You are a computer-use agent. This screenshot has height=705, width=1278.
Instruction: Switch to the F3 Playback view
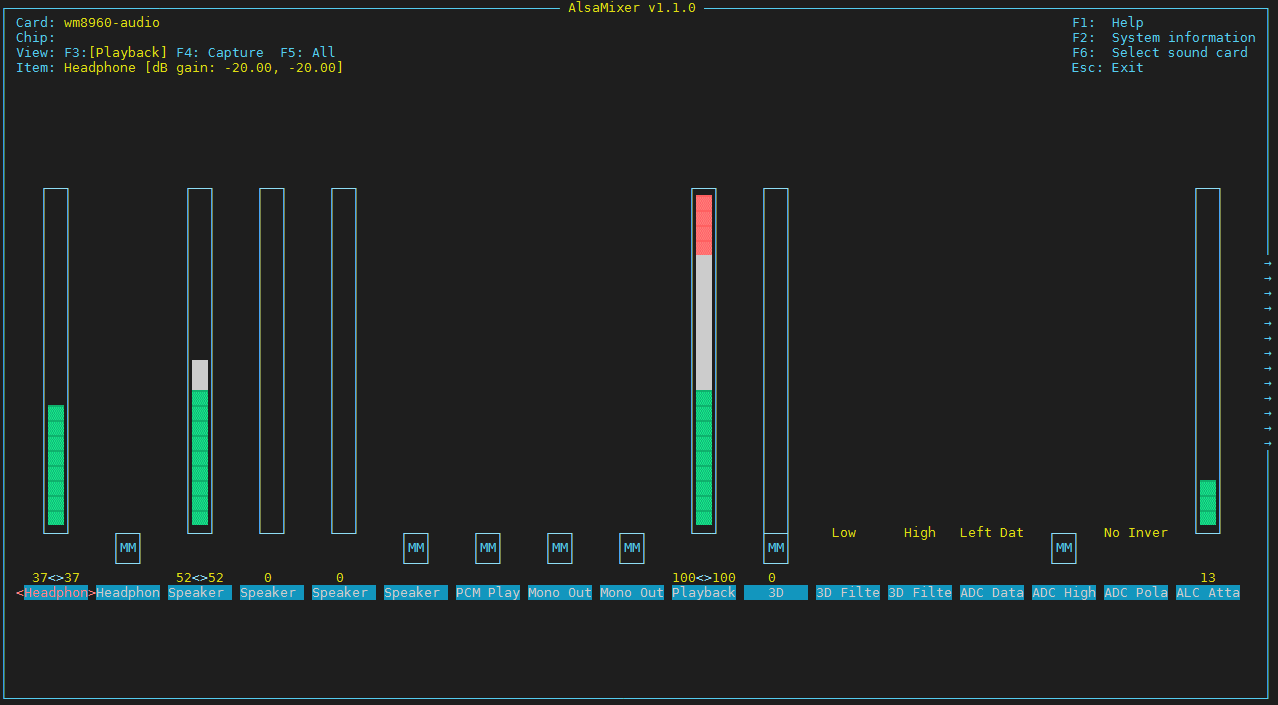click(116, 53)
